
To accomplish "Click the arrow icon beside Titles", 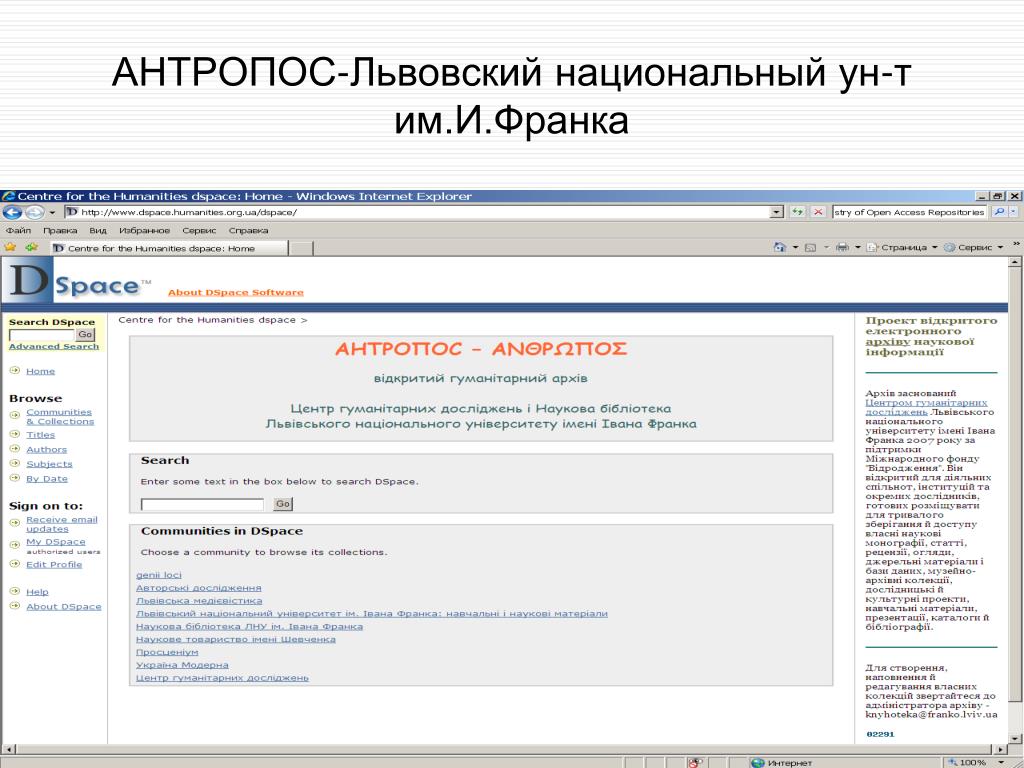I will (15, 434).
